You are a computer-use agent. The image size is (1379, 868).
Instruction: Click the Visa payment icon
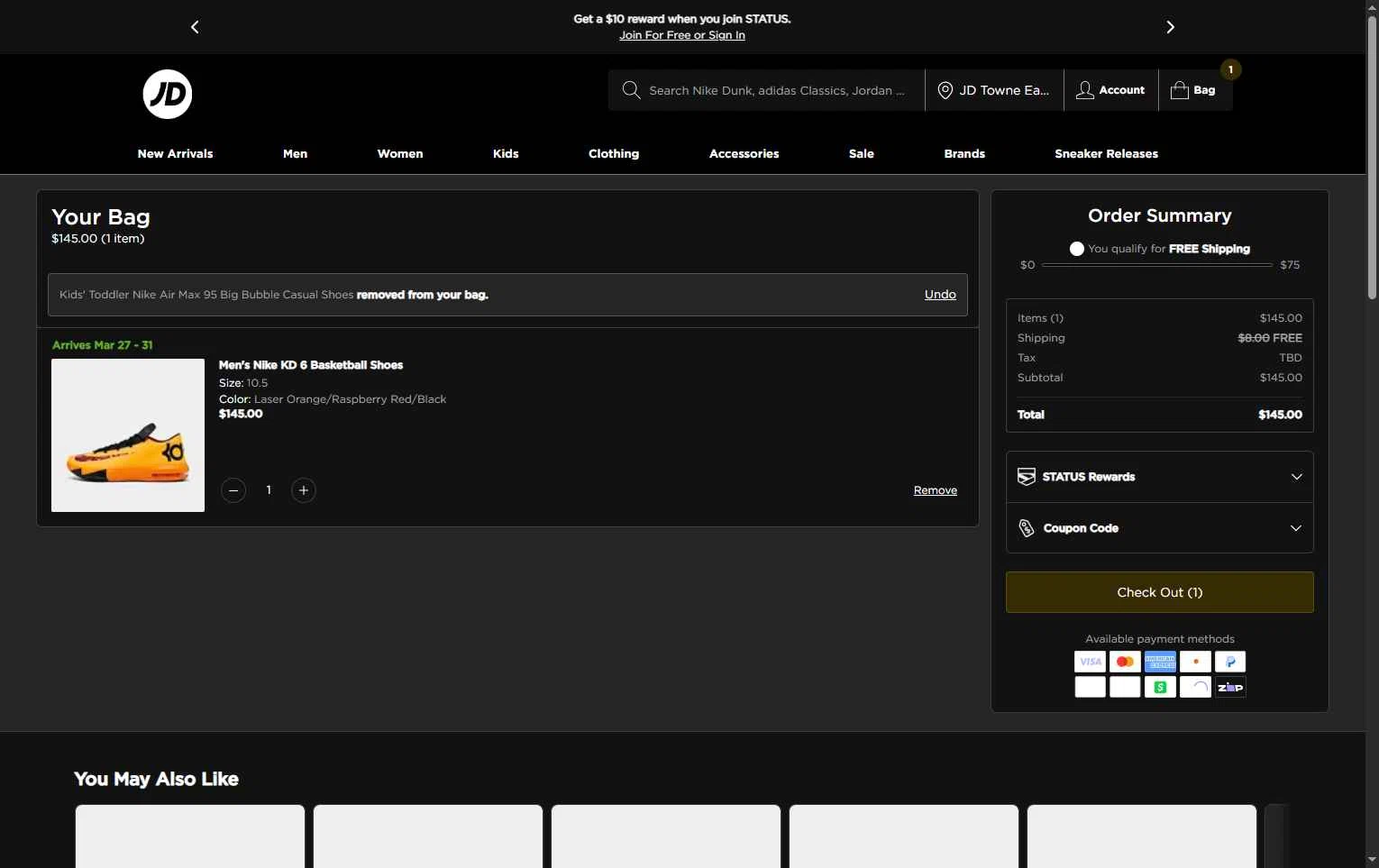click(1091, 662)
